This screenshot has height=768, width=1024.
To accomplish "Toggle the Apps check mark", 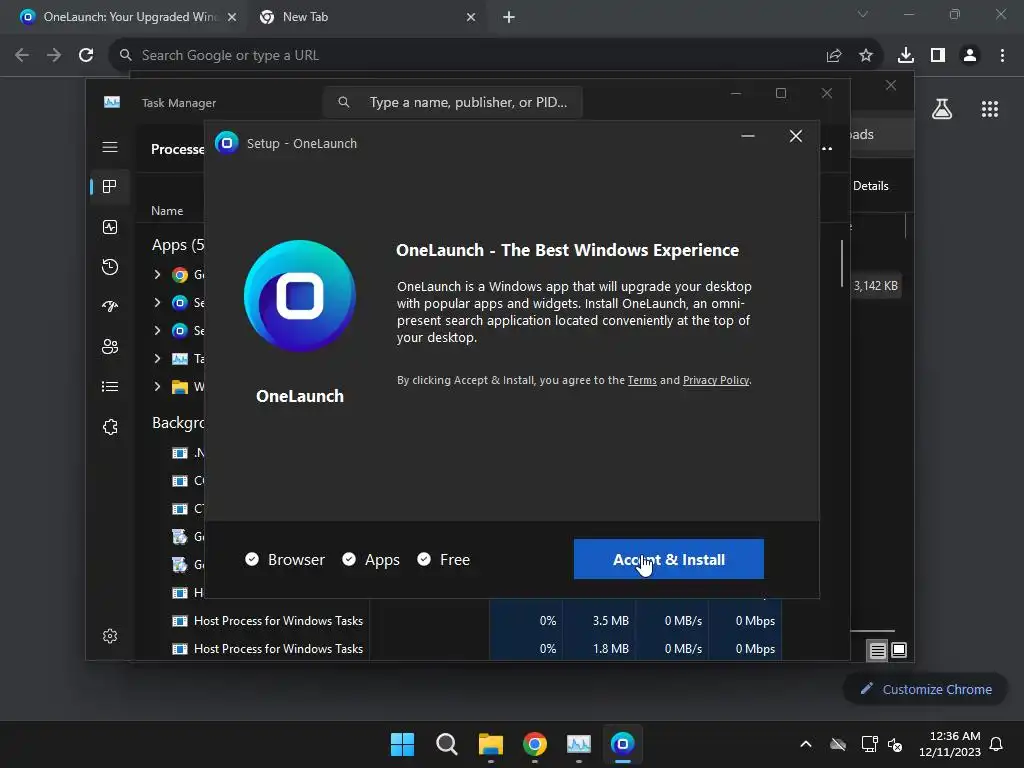I will click(x=349, y=559).
